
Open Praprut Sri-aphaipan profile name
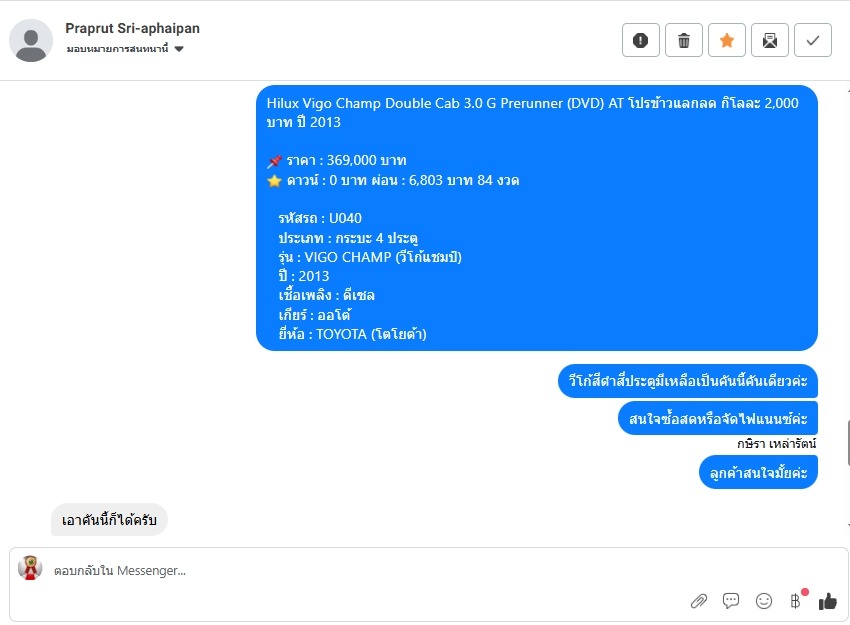pyautogui.click(x=132, y=28)
